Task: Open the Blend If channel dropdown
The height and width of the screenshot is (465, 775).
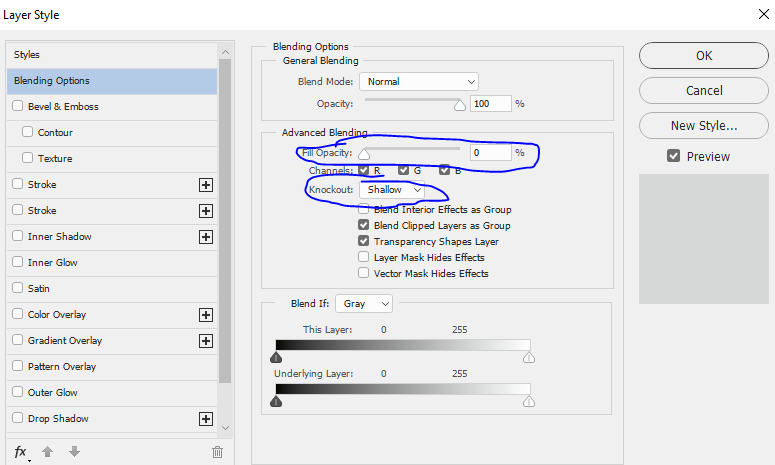Action: tap(364, 304)
